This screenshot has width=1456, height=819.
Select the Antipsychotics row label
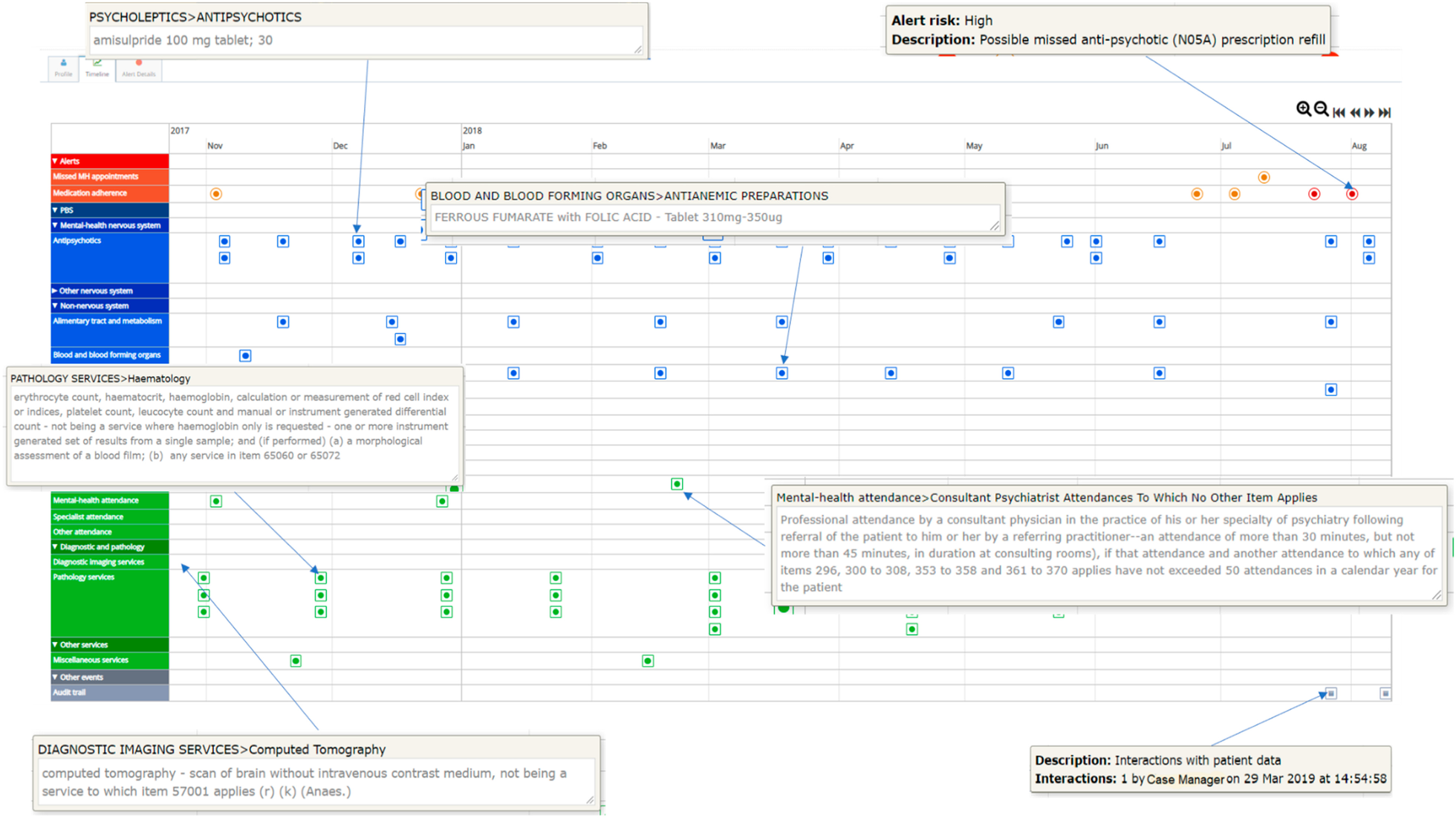[x=109, y=257]
